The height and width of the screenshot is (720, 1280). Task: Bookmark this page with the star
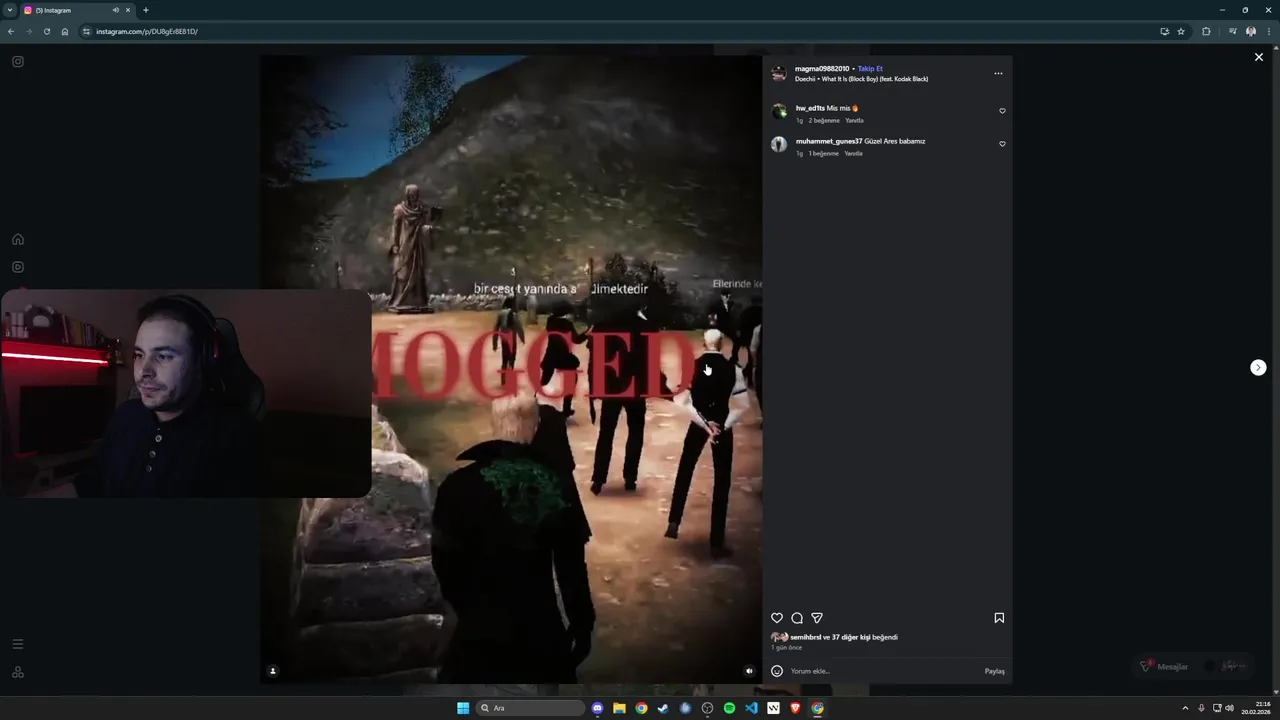point(1181,31)
